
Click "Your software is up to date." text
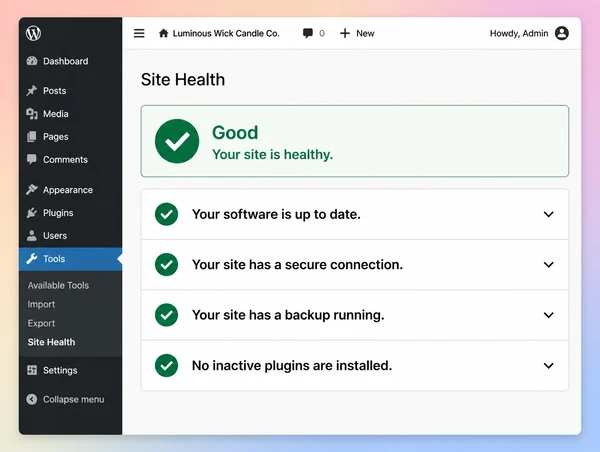coord(276,214)
